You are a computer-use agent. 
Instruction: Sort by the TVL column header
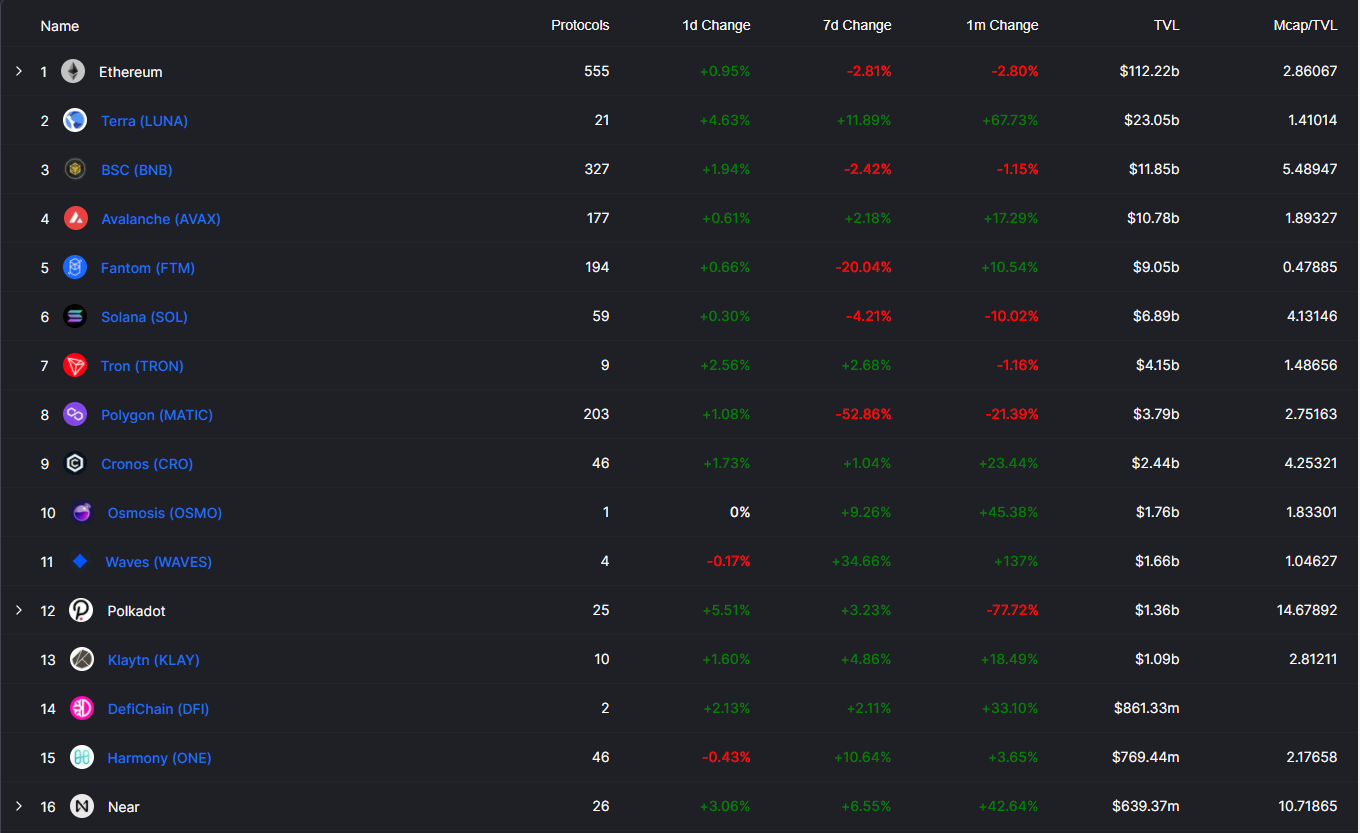pos(1166,25)
